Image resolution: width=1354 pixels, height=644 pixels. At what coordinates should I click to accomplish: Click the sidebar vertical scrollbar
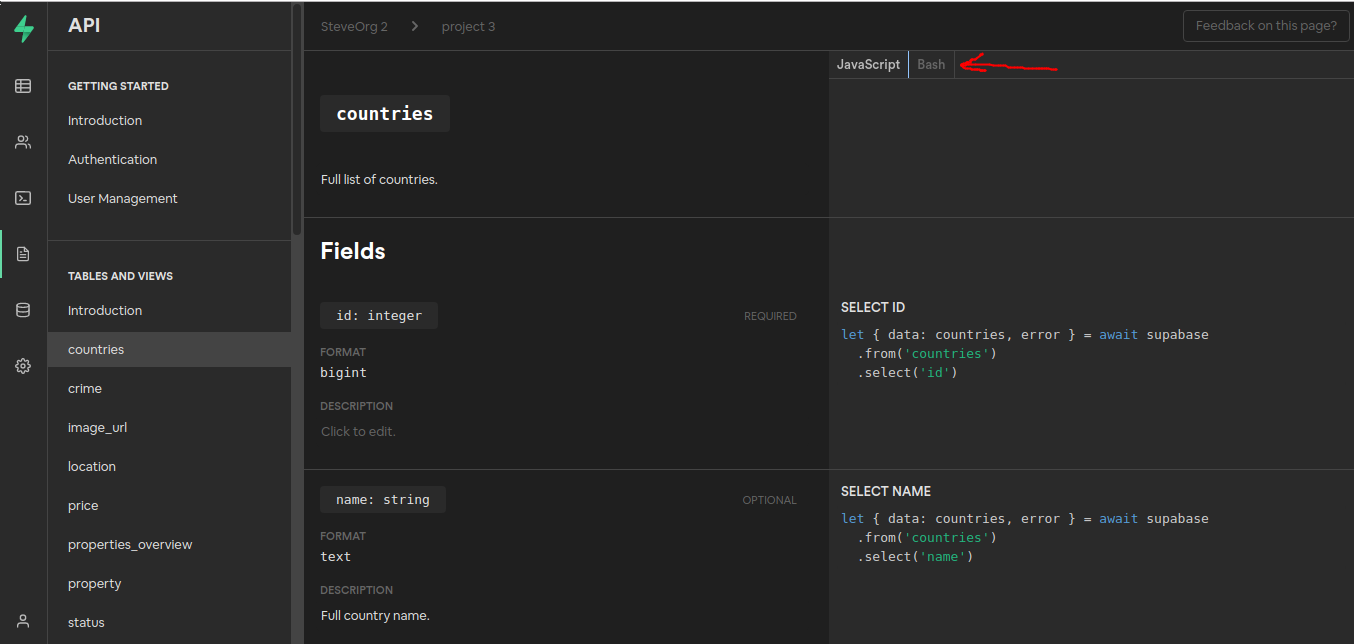tap(297, 120)
